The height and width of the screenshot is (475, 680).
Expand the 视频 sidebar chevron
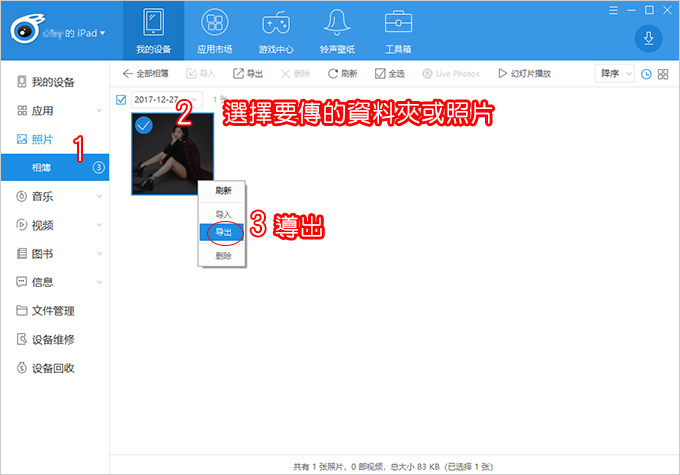(x=99, y=225)
